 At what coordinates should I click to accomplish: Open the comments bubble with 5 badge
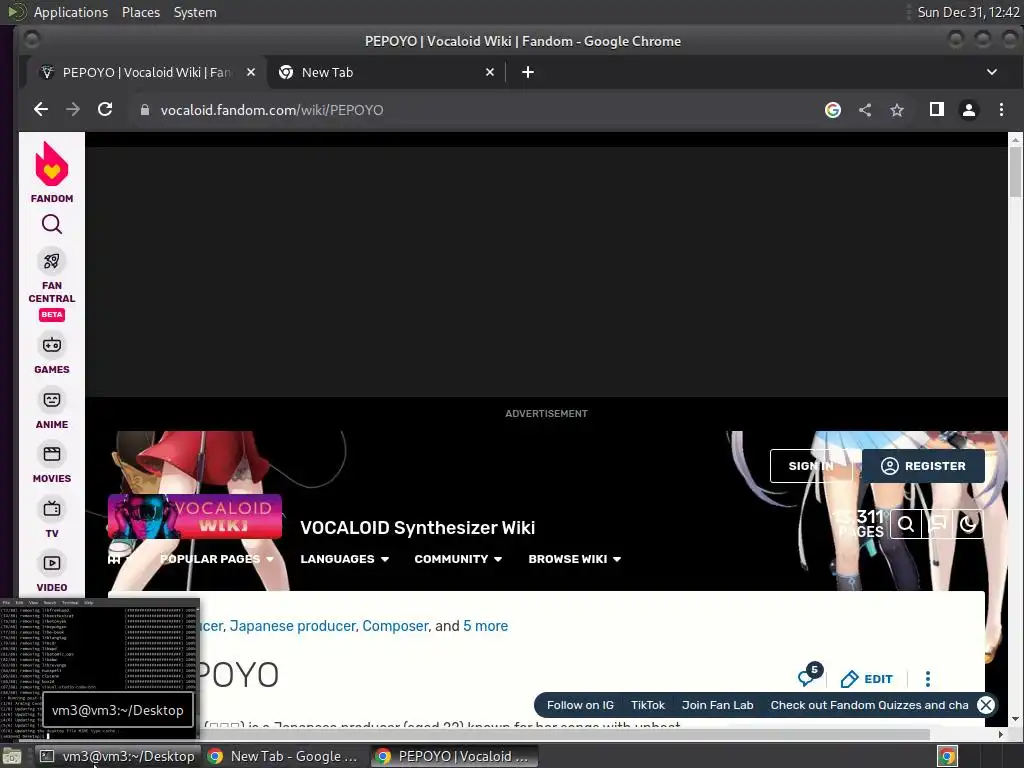[808, 675]
